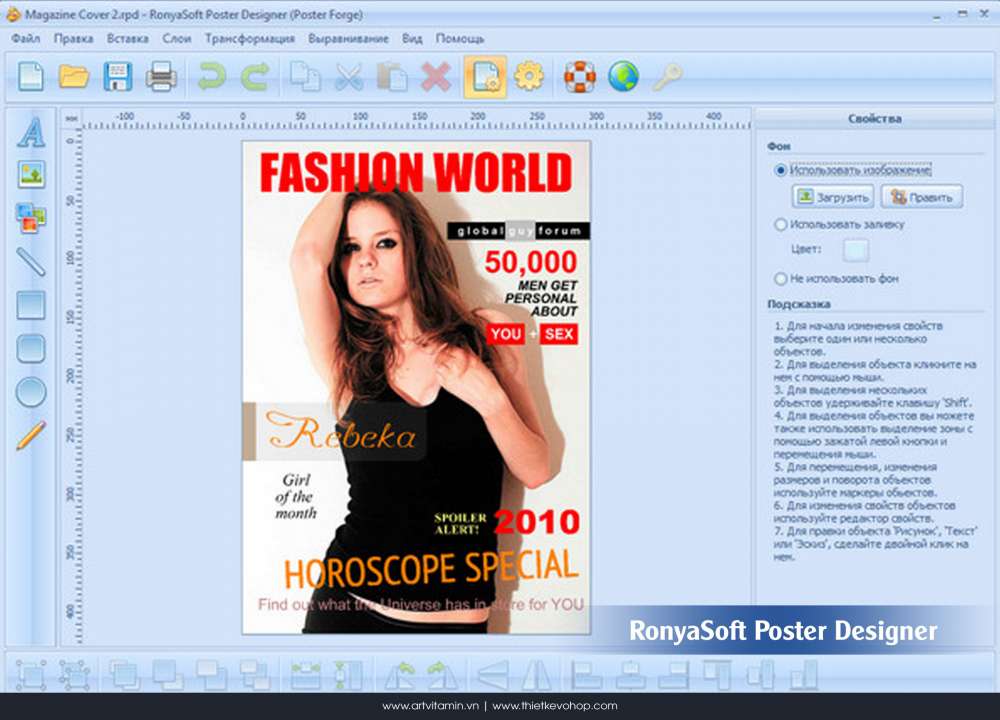Click the red Delete X icon
This screenshot has height=720, width=1000.
pyautogui.click(x=436, y=76)
